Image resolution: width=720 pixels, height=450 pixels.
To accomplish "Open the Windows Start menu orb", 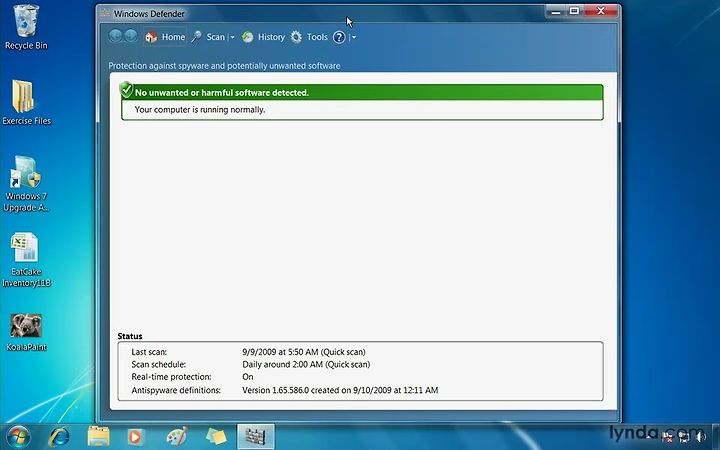I will click(x=19, y=436).
